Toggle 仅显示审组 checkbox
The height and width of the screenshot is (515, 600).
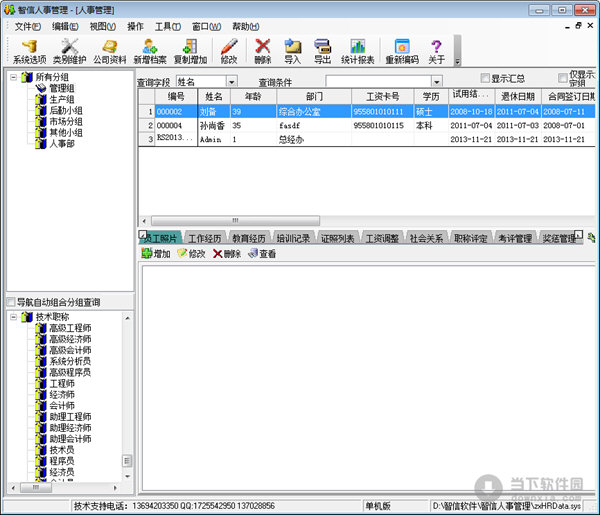[x=562, y=78]
